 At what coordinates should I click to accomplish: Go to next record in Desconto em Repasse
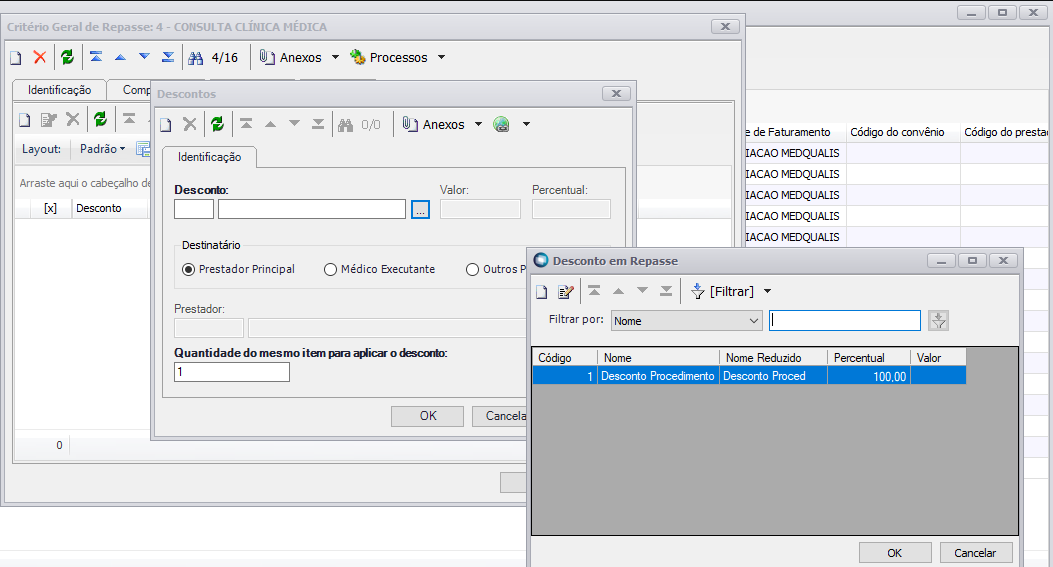point(643,291)
